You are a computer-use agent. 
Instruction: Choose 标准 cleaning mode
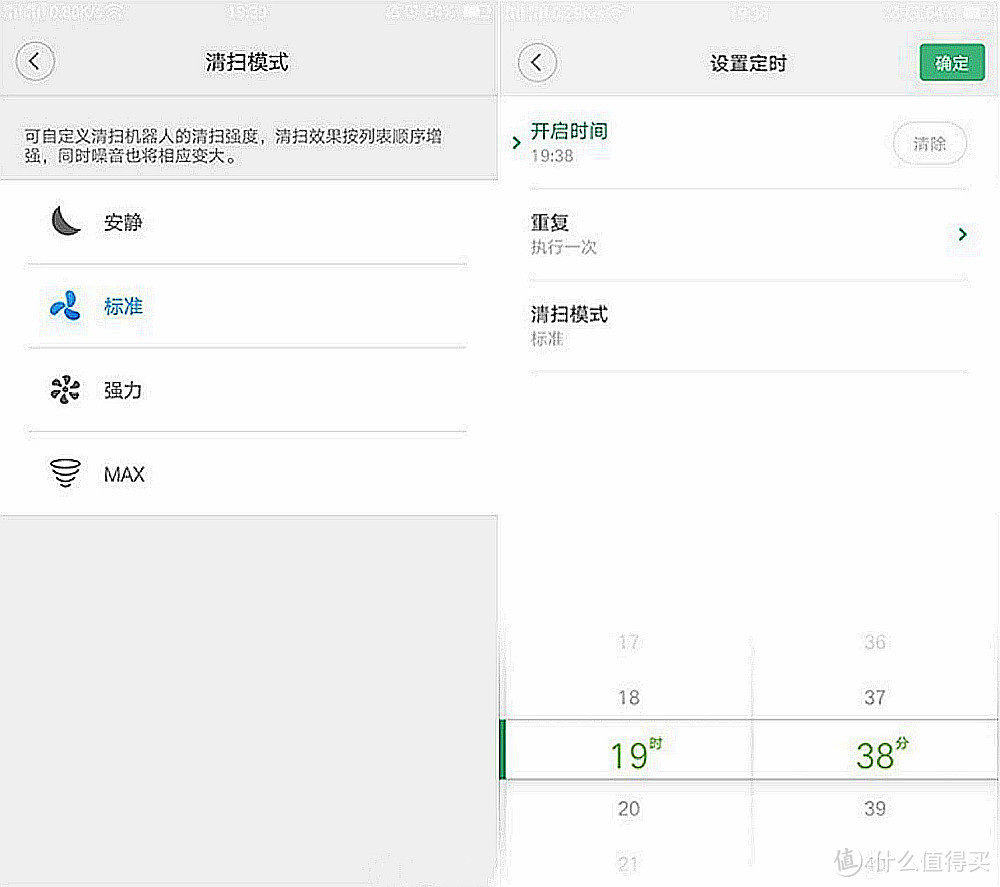247,306
